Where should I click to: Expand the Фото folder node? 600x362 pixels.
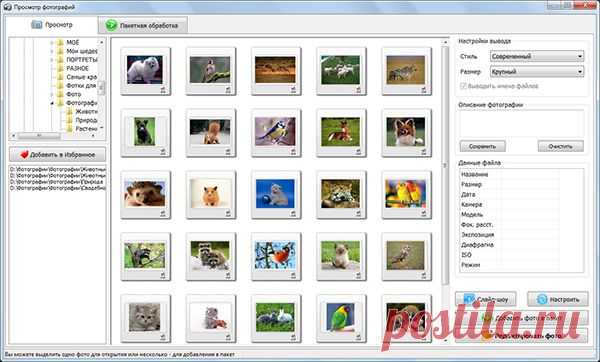pyautogui.click(x=52, y=94)
